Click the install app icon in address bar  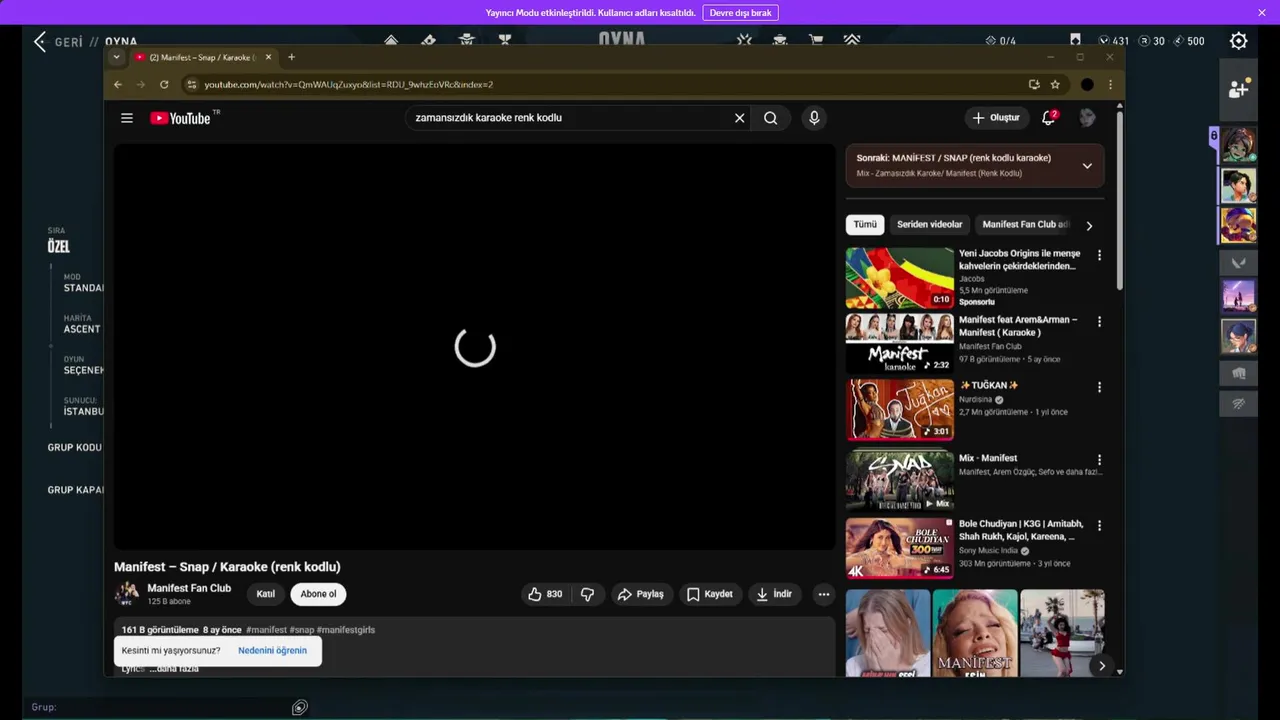pos(1034,85)
